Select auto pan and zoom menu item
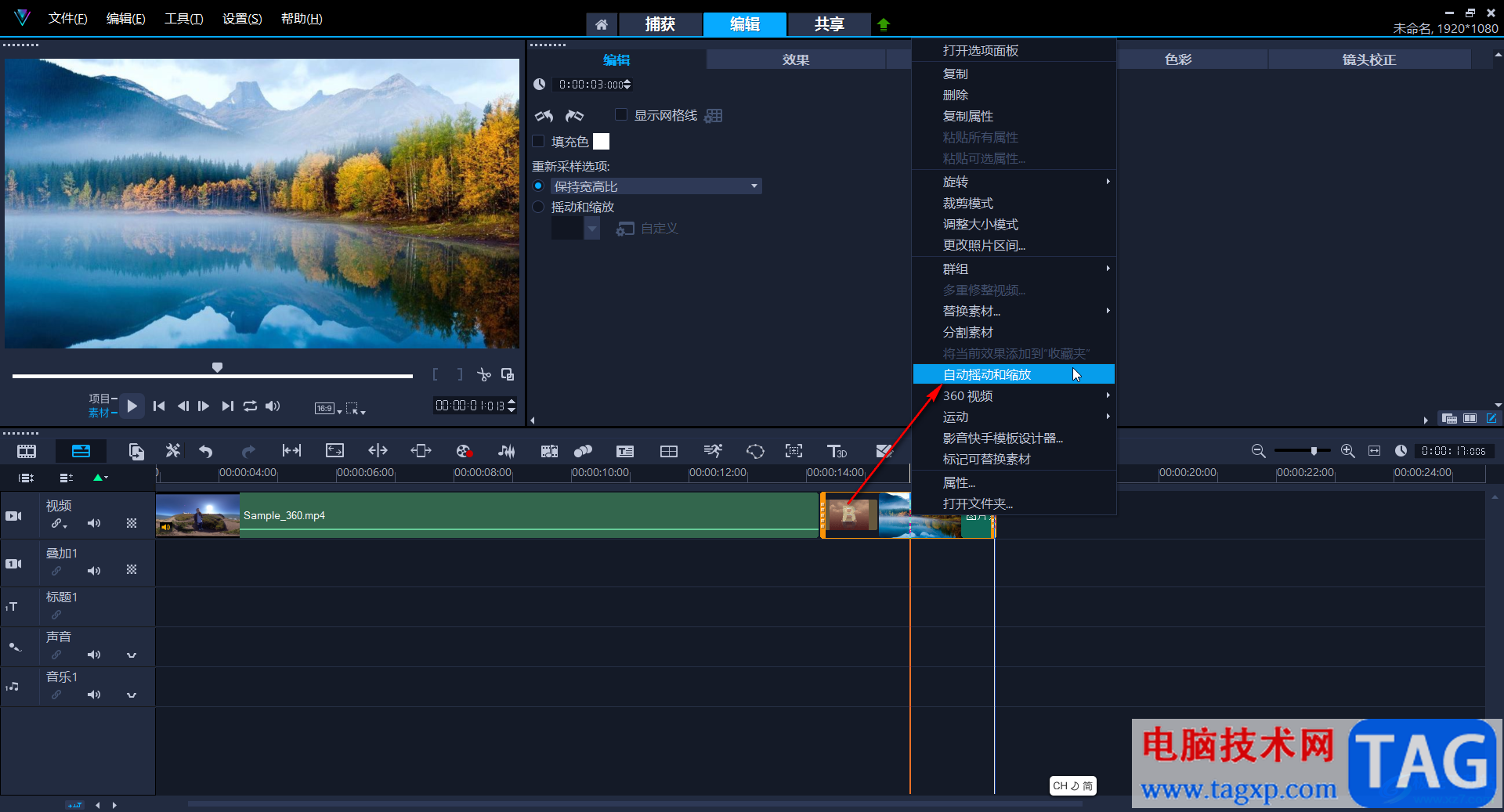This screenshot has height=812, width=1504. pos(1014,374)
